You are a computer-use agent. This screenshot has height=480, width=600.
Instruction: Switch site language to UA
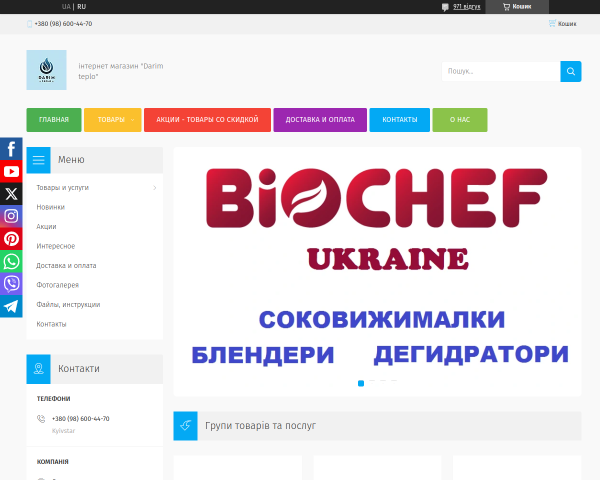pyautogui.click(x=66, y=7)
